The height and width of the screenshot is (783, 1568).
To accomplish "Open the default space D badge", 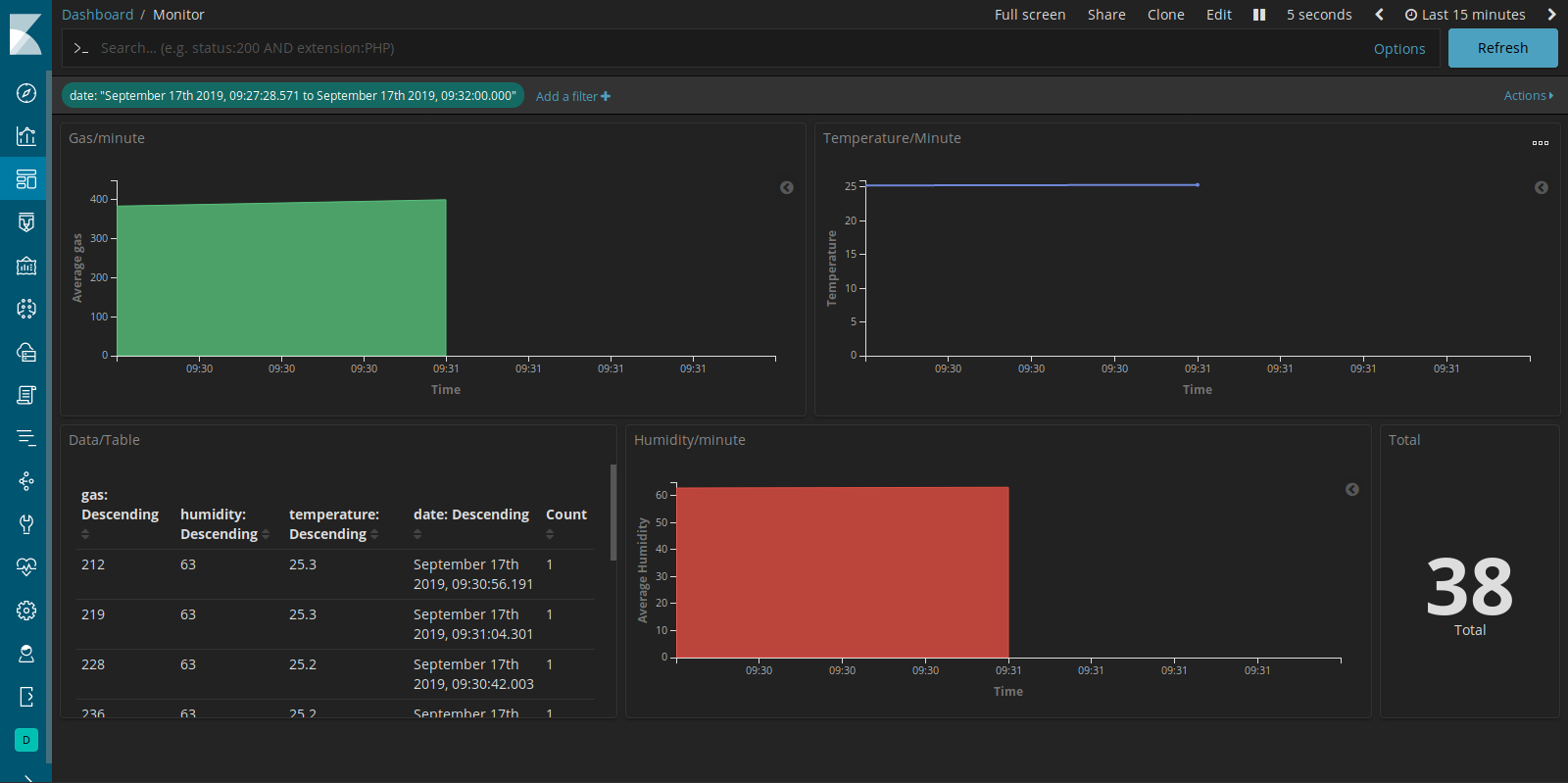I will pyautogui.click(x=26, y=740).
